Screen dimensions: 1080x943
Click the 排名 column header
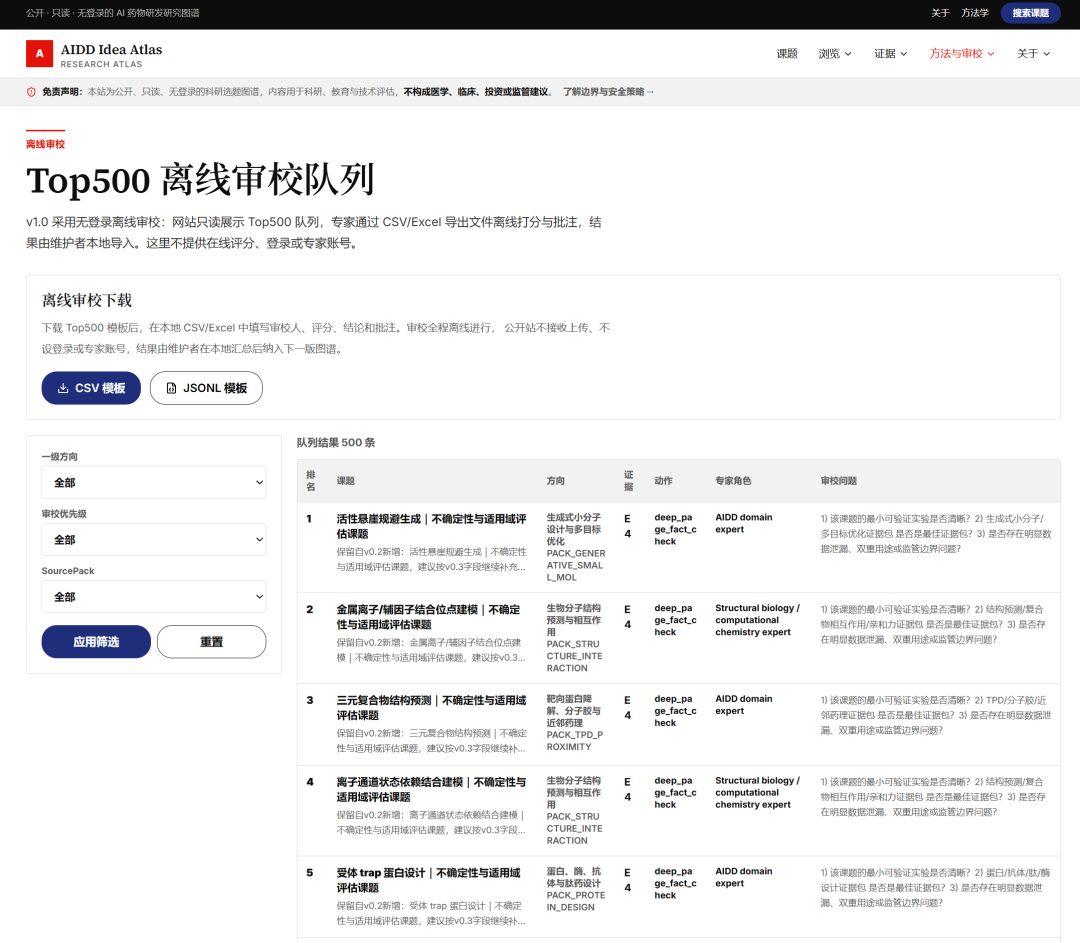tap(311, 481)
